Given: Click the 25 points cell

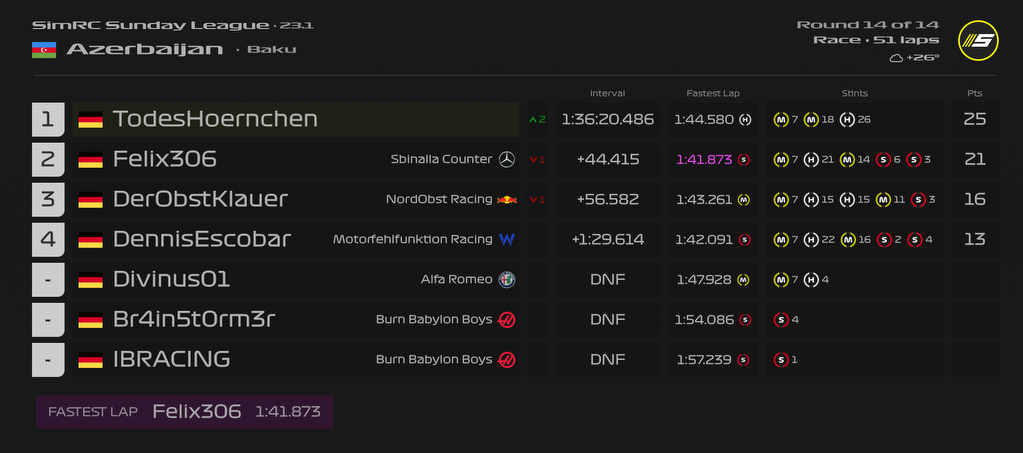Looking at the screenshot, I should click(974, 119).
